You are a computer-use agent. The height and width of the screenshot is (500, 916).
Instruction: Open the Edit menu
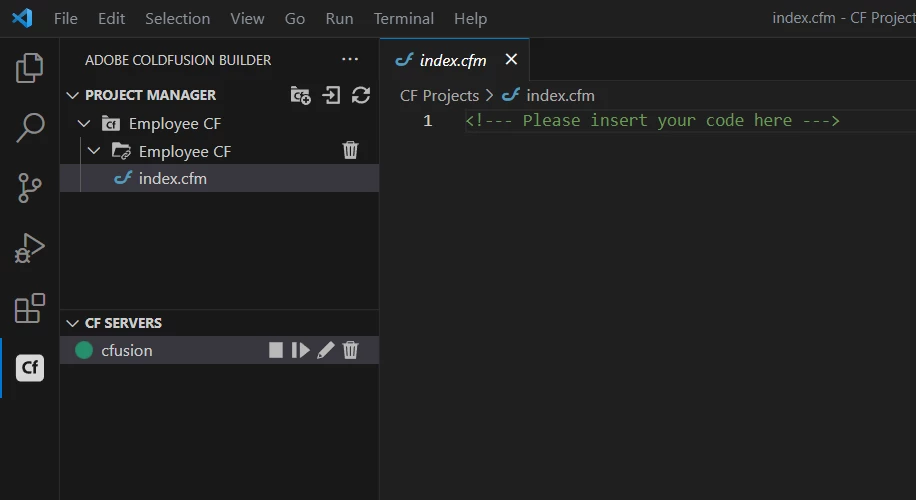click(112, 19)
